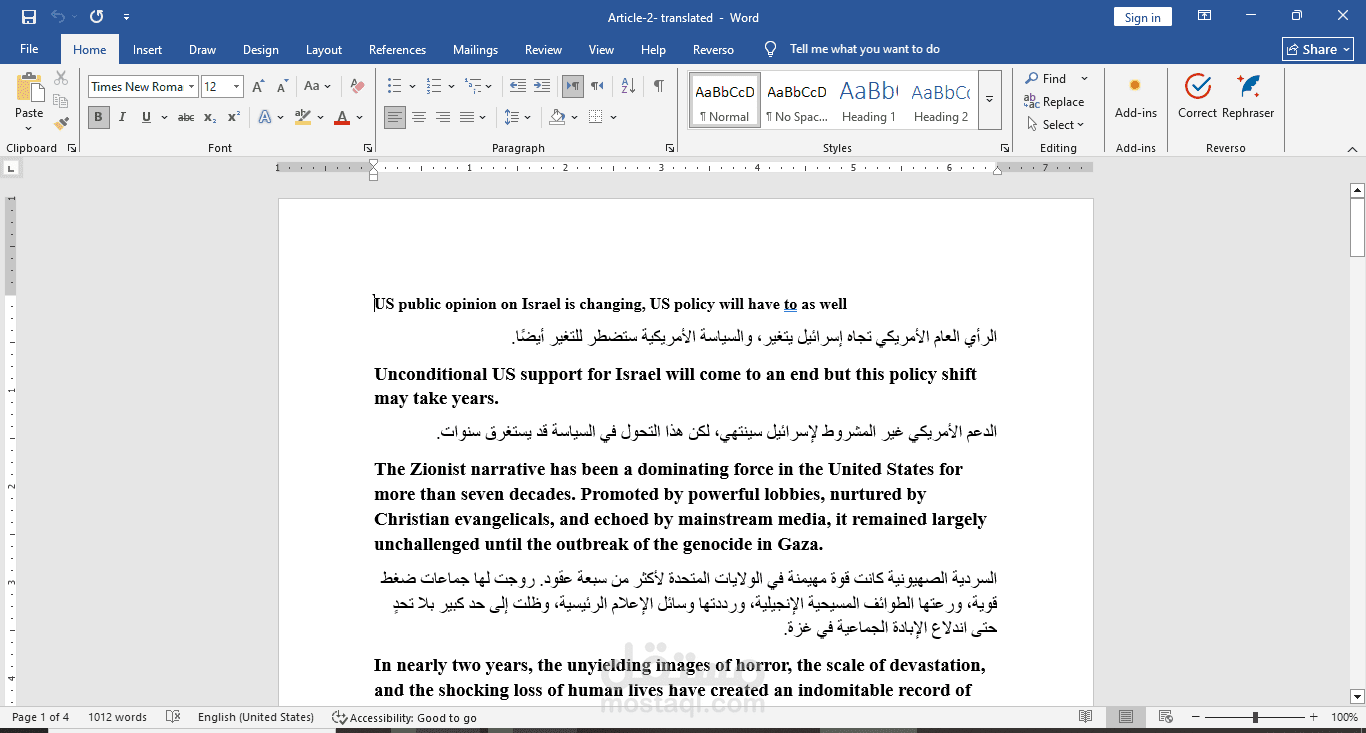The image size is (1366, 733).
Task: Open the File menu
Action: click(x=29, y=49)
